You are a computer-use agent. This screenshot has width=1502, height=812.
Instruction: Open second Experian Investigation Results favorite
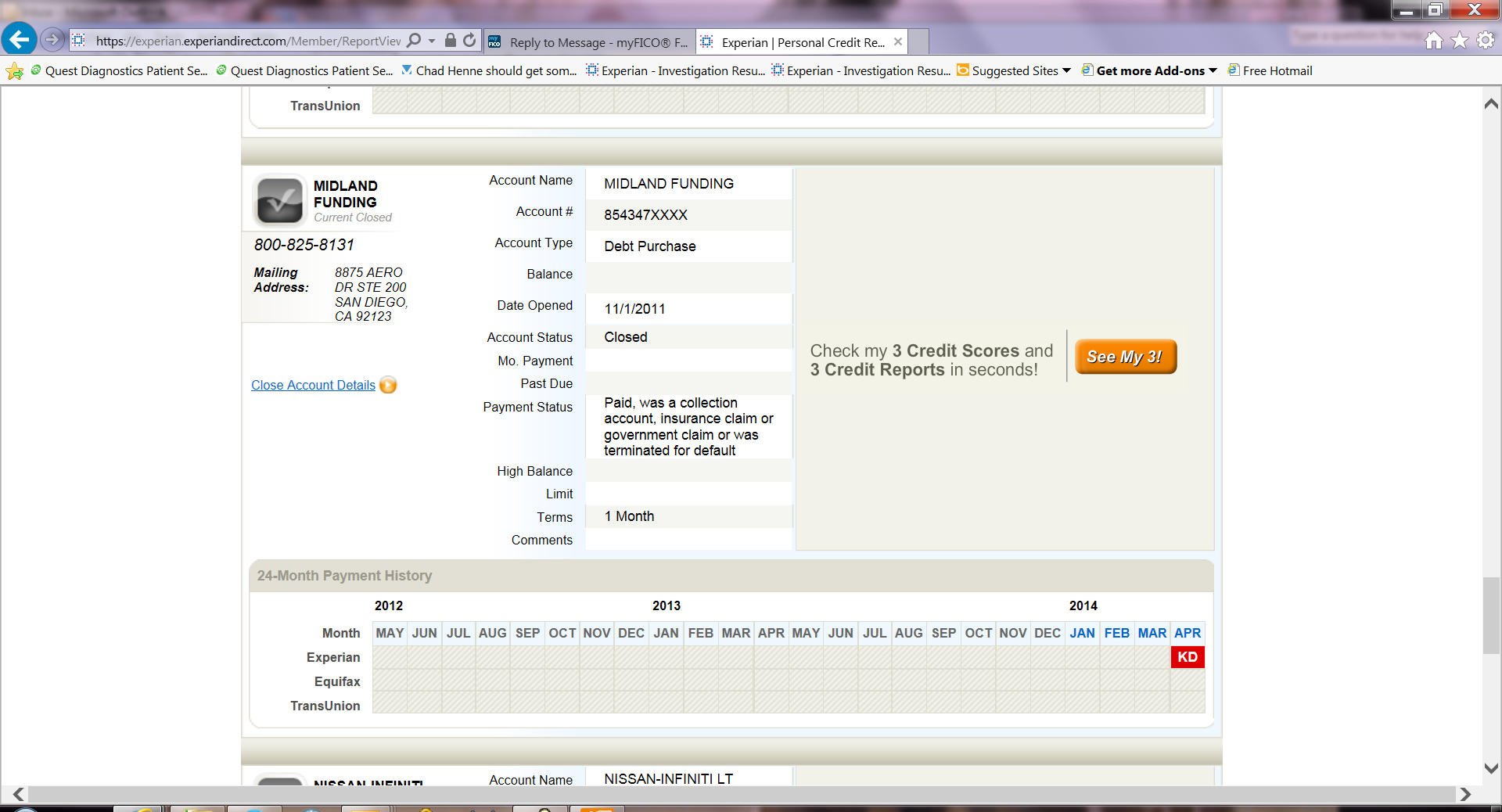(x=861, y=70)
